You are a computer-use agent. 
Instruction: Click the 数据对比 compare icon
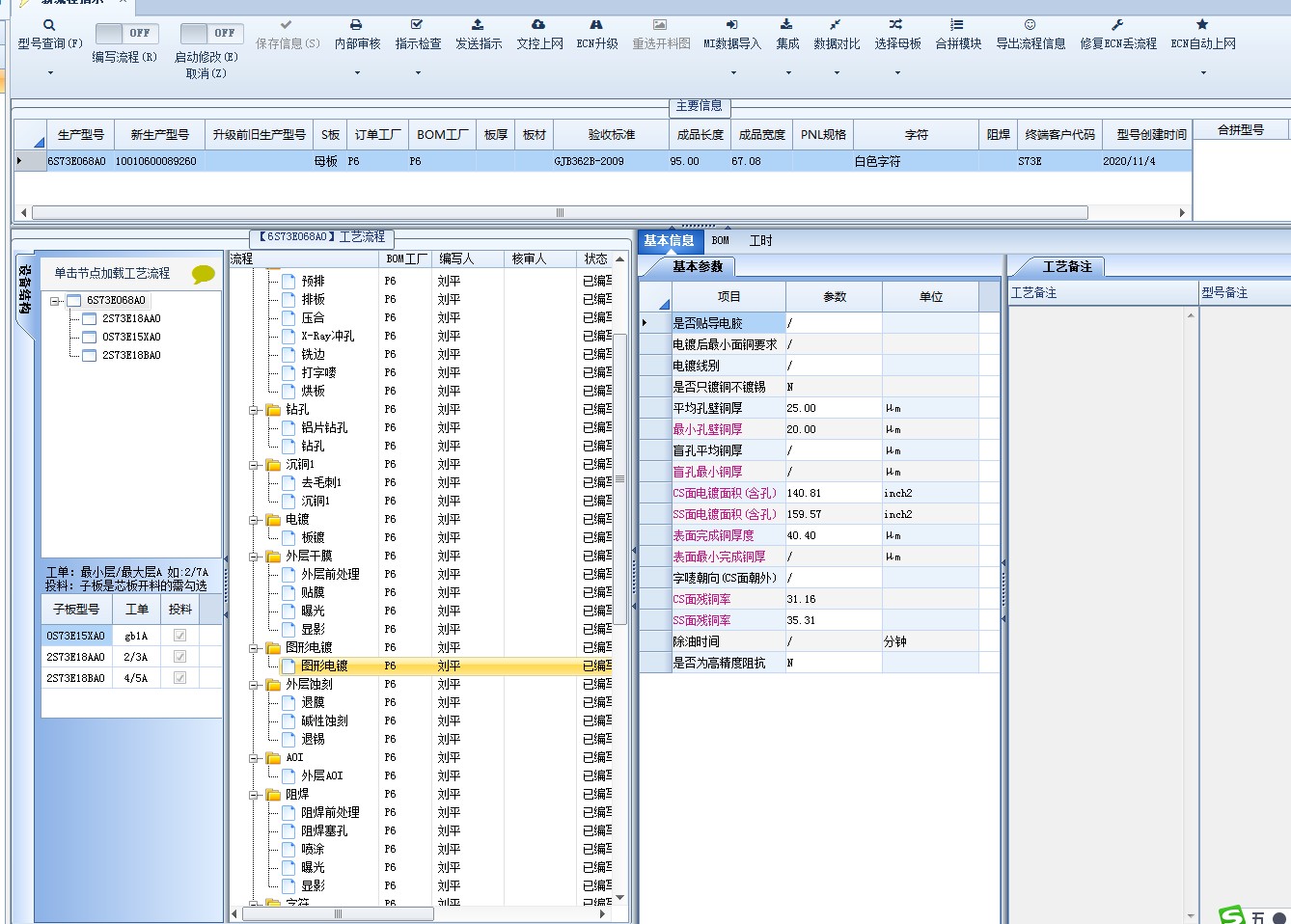click(836, 25)
